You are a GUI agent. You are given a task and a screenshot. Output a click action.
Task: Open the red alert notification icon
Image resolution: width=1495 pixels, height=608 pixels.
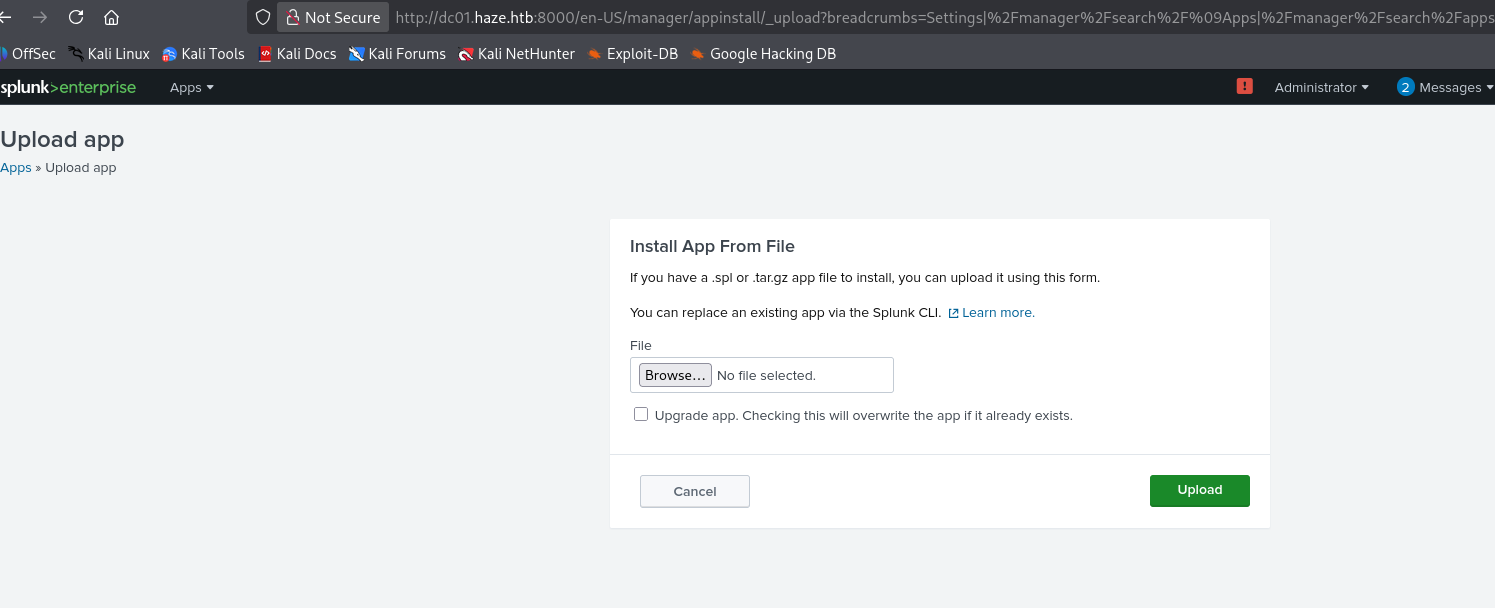tap(1244, 87)
